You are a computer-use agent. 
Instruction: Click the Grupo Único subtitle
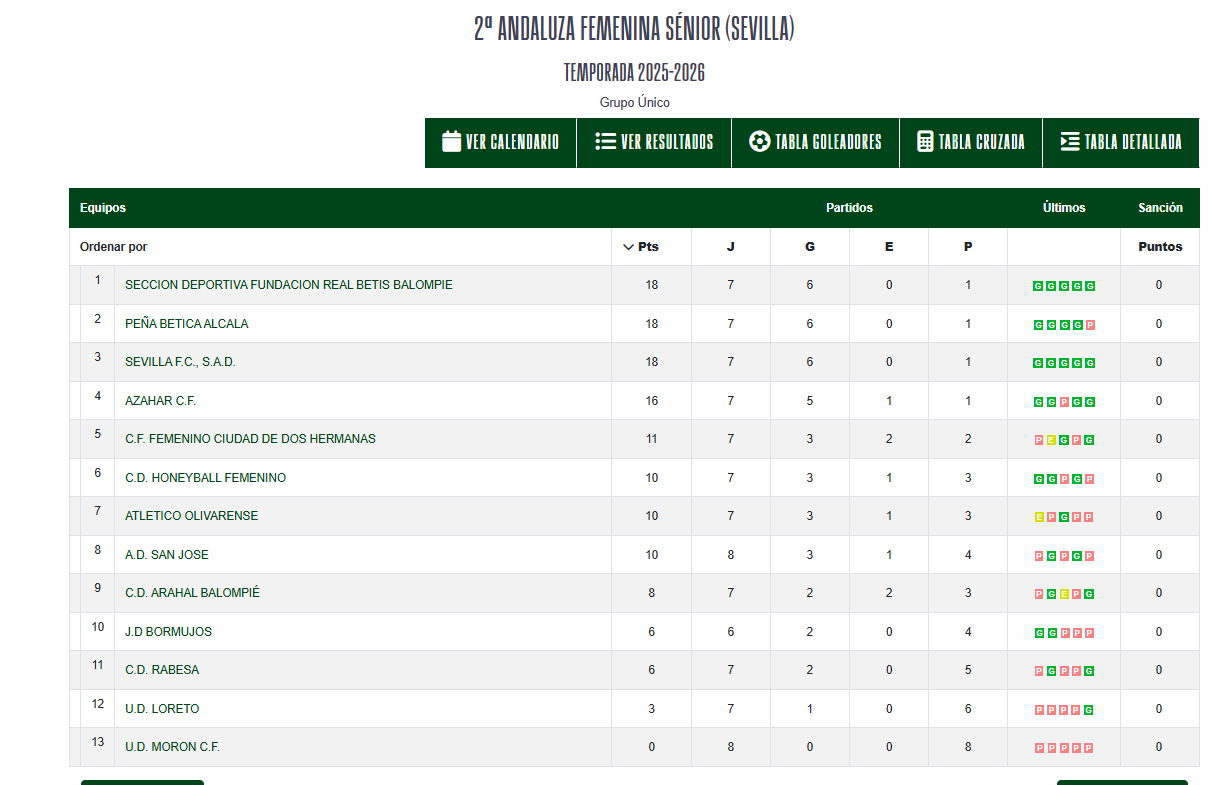(635, 103)
